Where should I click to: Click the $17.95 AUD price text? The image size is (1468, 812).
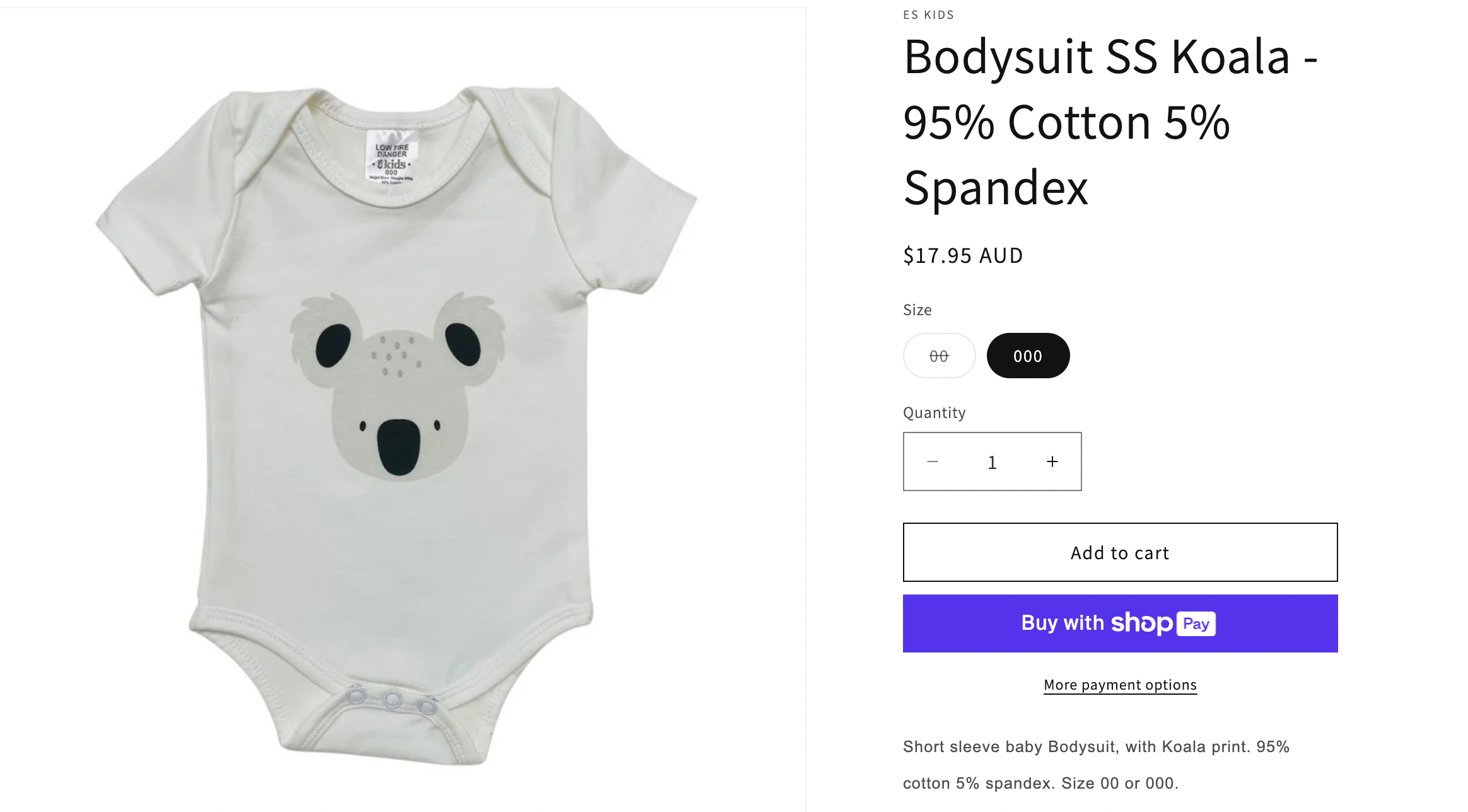[962, 255]
